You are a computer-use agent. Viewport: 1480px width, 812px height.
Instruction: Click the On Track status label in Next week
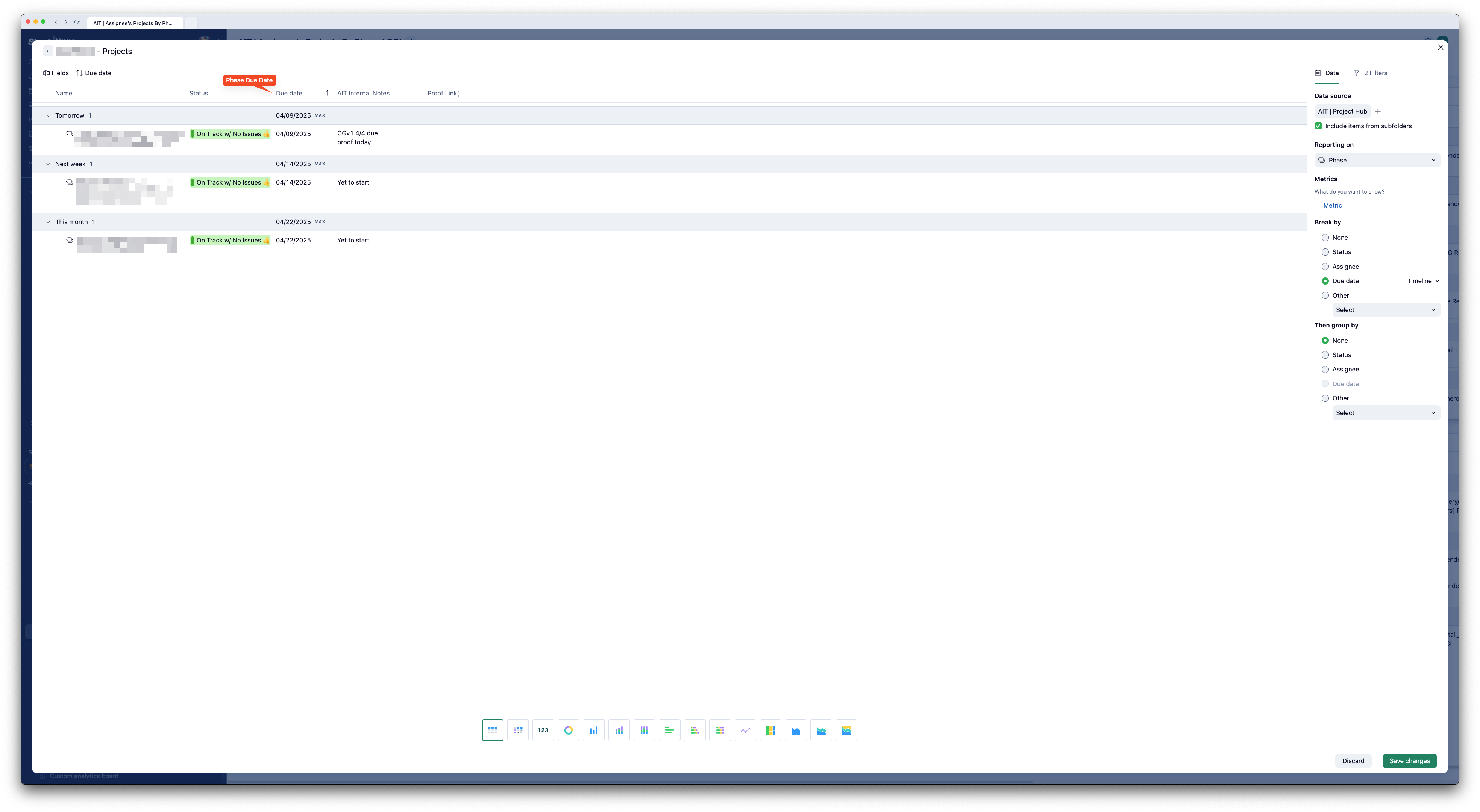click(229, 183)
